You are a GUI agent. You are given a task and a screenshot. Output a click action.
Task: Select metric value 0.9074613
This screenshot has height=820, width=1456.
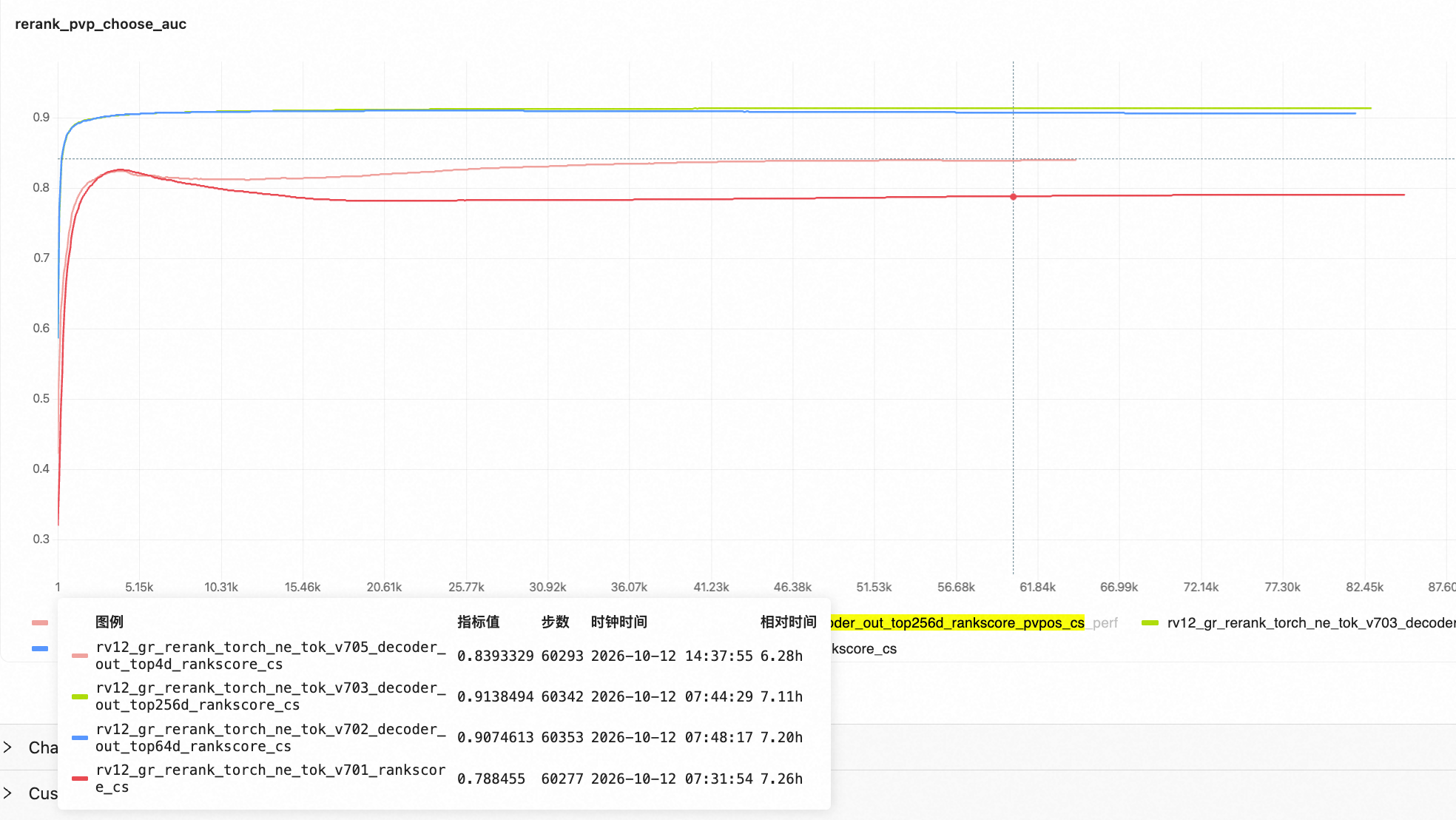point(495,737)
